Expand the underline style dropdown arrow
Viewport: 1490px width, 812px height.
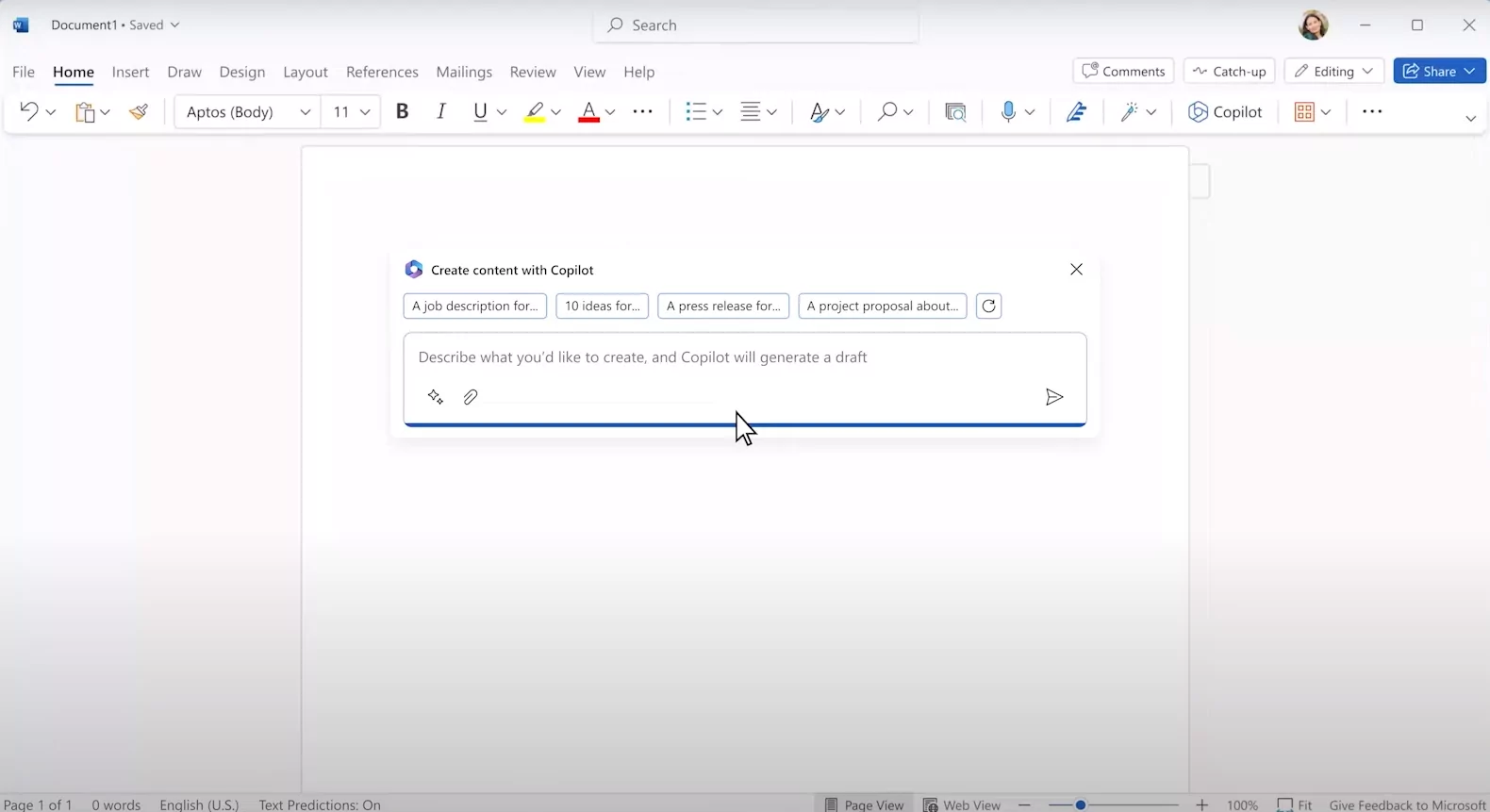[502, 112]
